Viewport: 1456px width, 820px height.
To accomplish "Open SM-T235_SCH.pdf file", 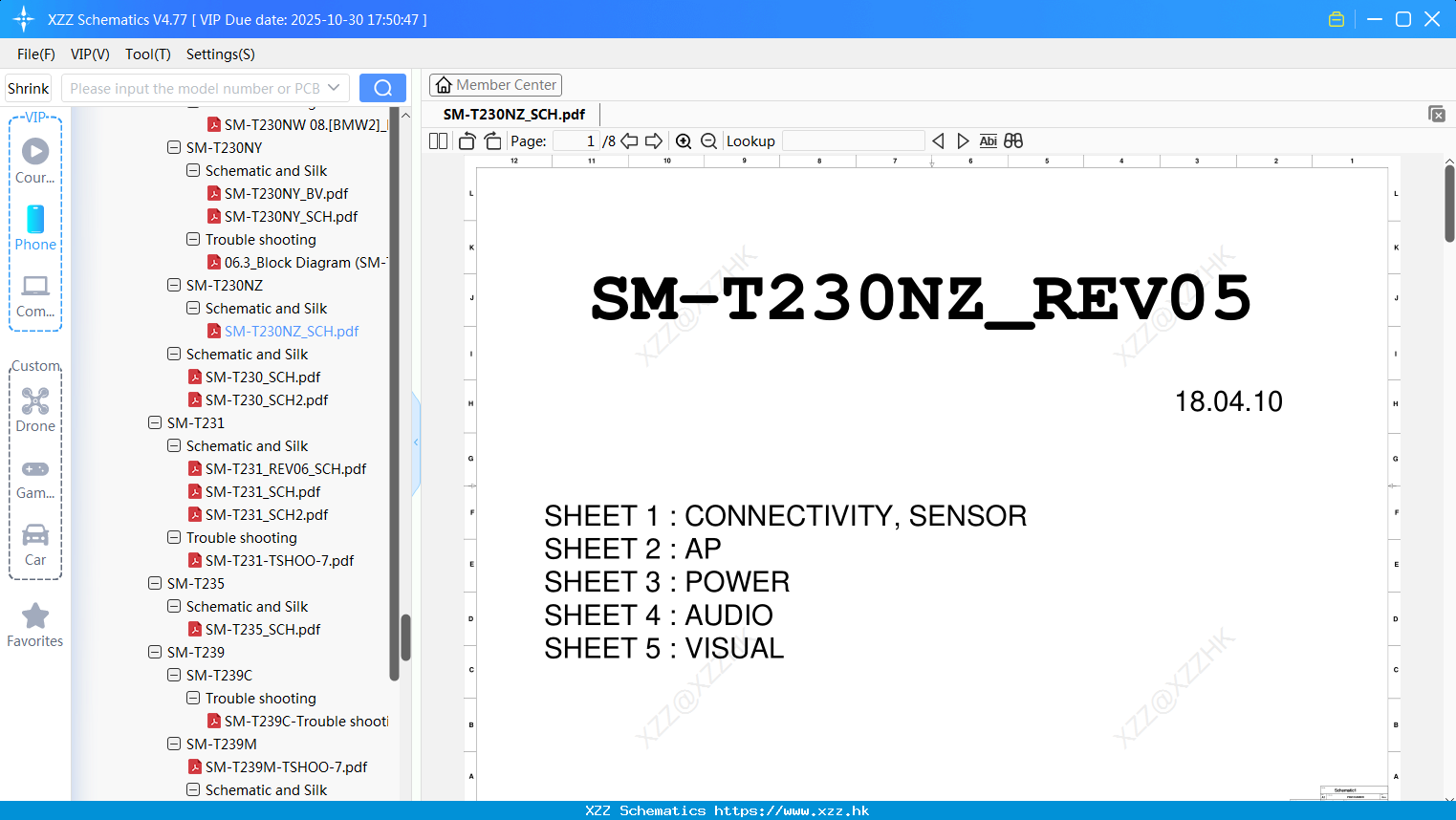I will pos(263,629).
